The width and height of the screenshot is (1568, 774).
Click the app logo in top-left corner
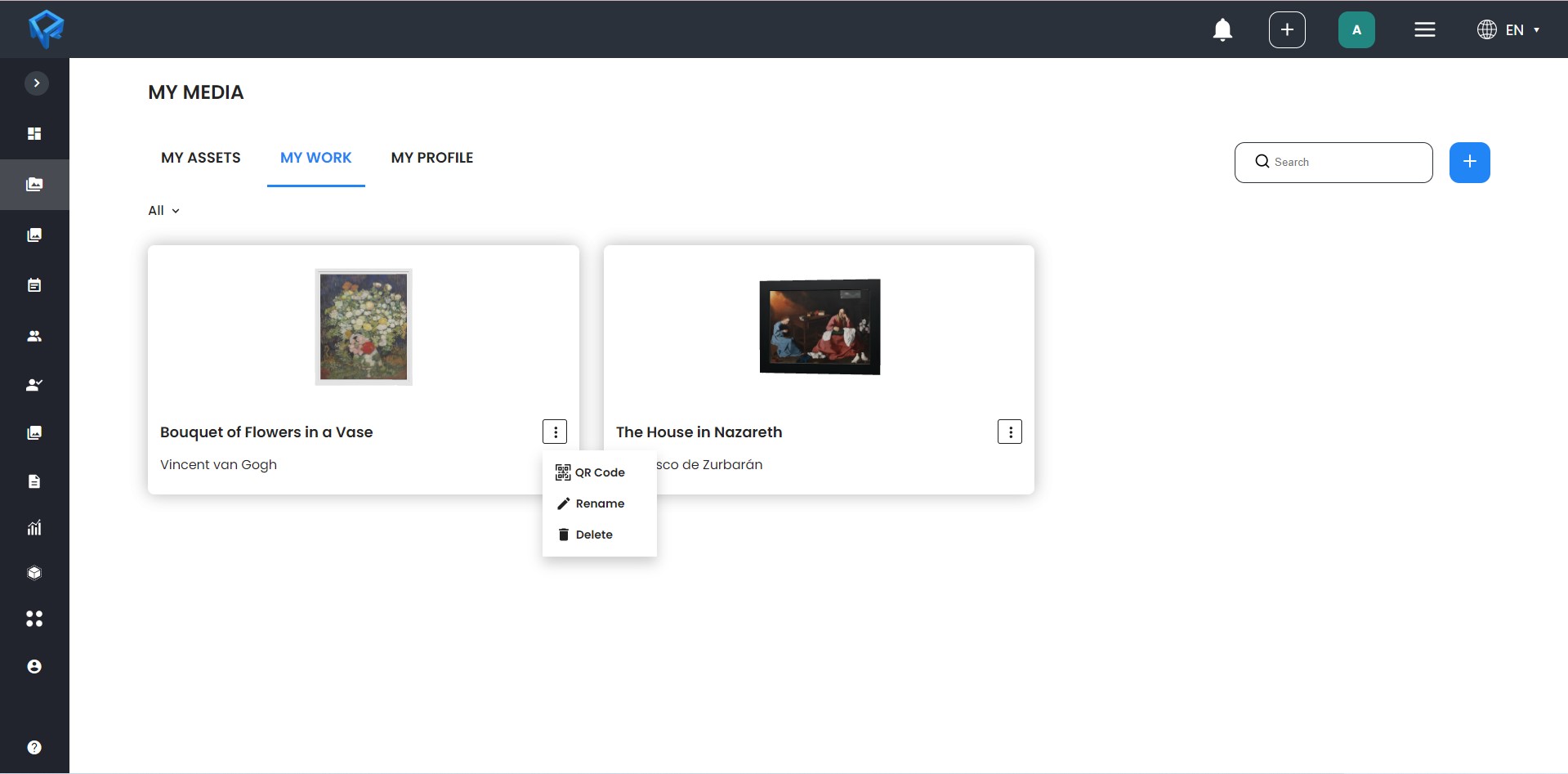click(x=46, y=29)
